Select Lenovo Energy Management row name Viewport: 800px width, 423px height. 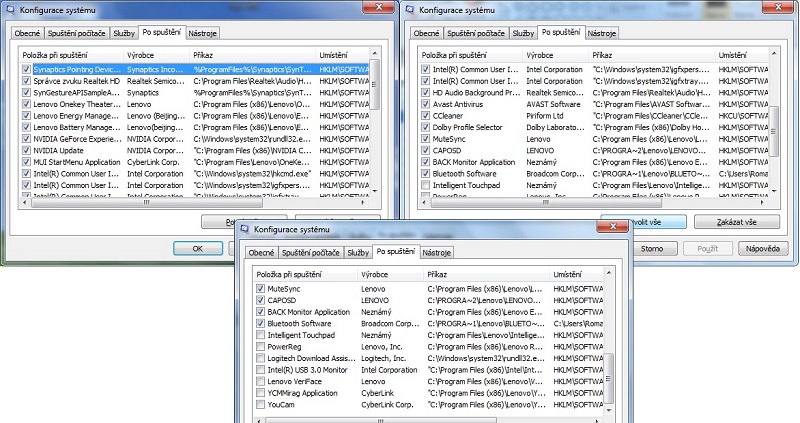pyautogui.click(x=77, y=116)
